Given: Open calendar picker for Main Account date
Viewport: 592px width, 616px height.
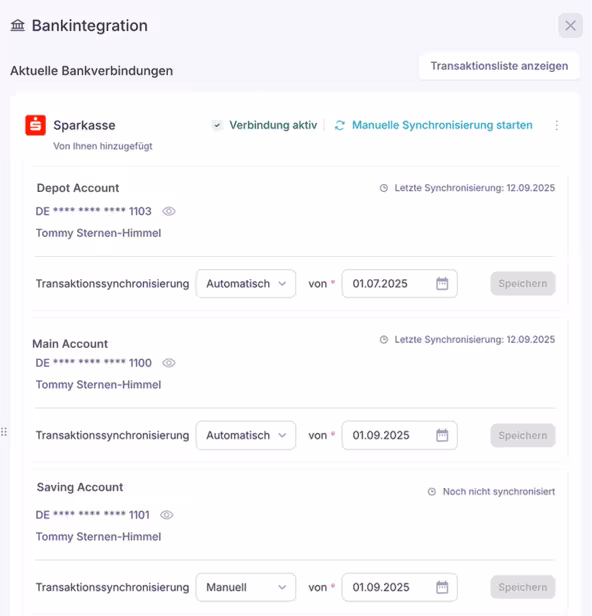Looking at the screenshot, I should [x=442, y=435].
